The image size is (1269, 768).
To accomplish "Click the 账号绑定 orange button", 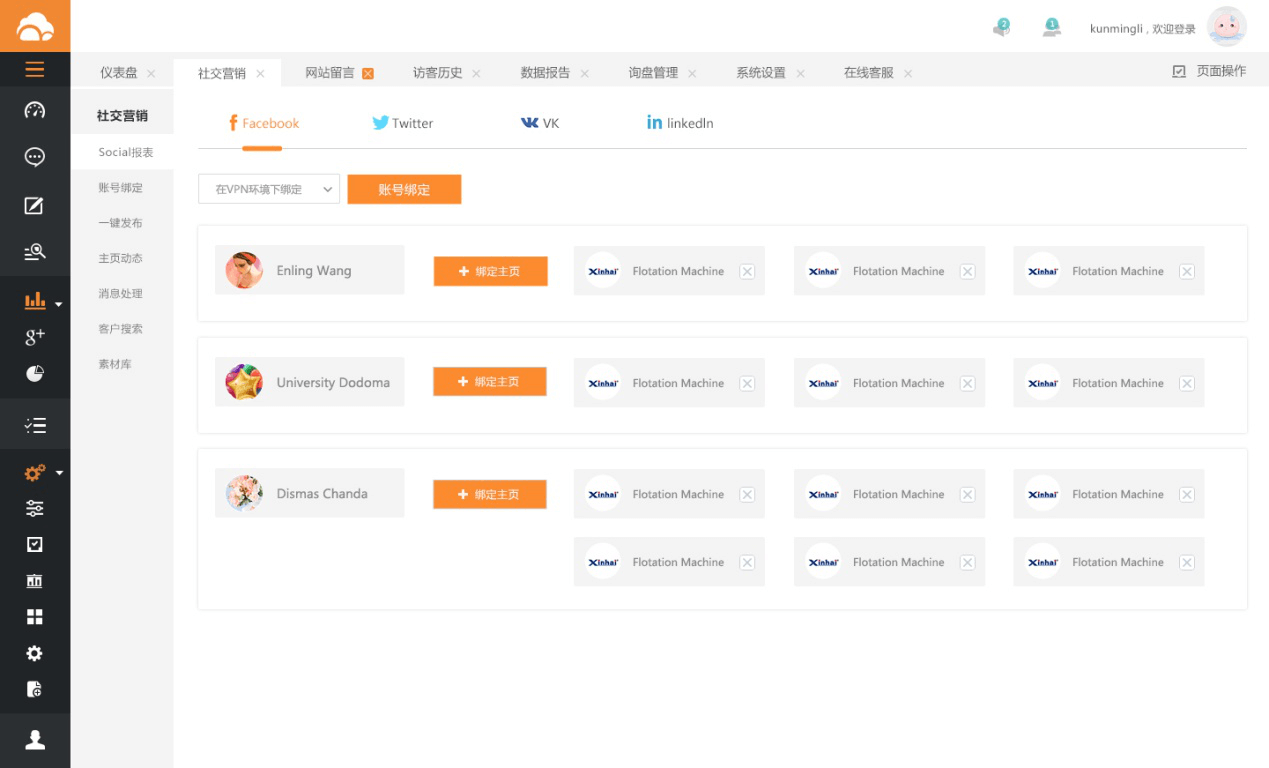I will point(404,189).
